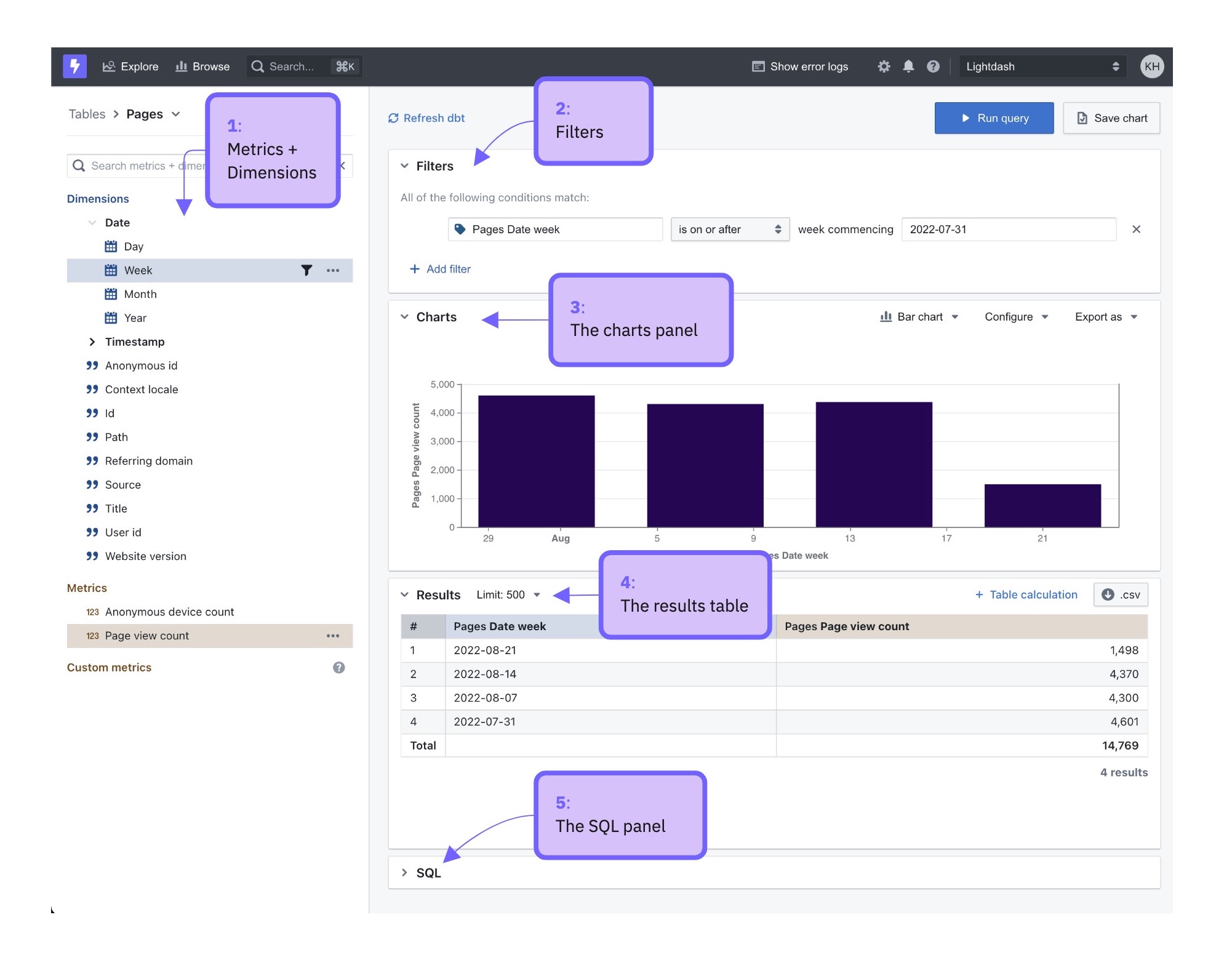Collapse the Date dimension group
The height and width of the screenshot is (960, 1232).
point(92,223)
